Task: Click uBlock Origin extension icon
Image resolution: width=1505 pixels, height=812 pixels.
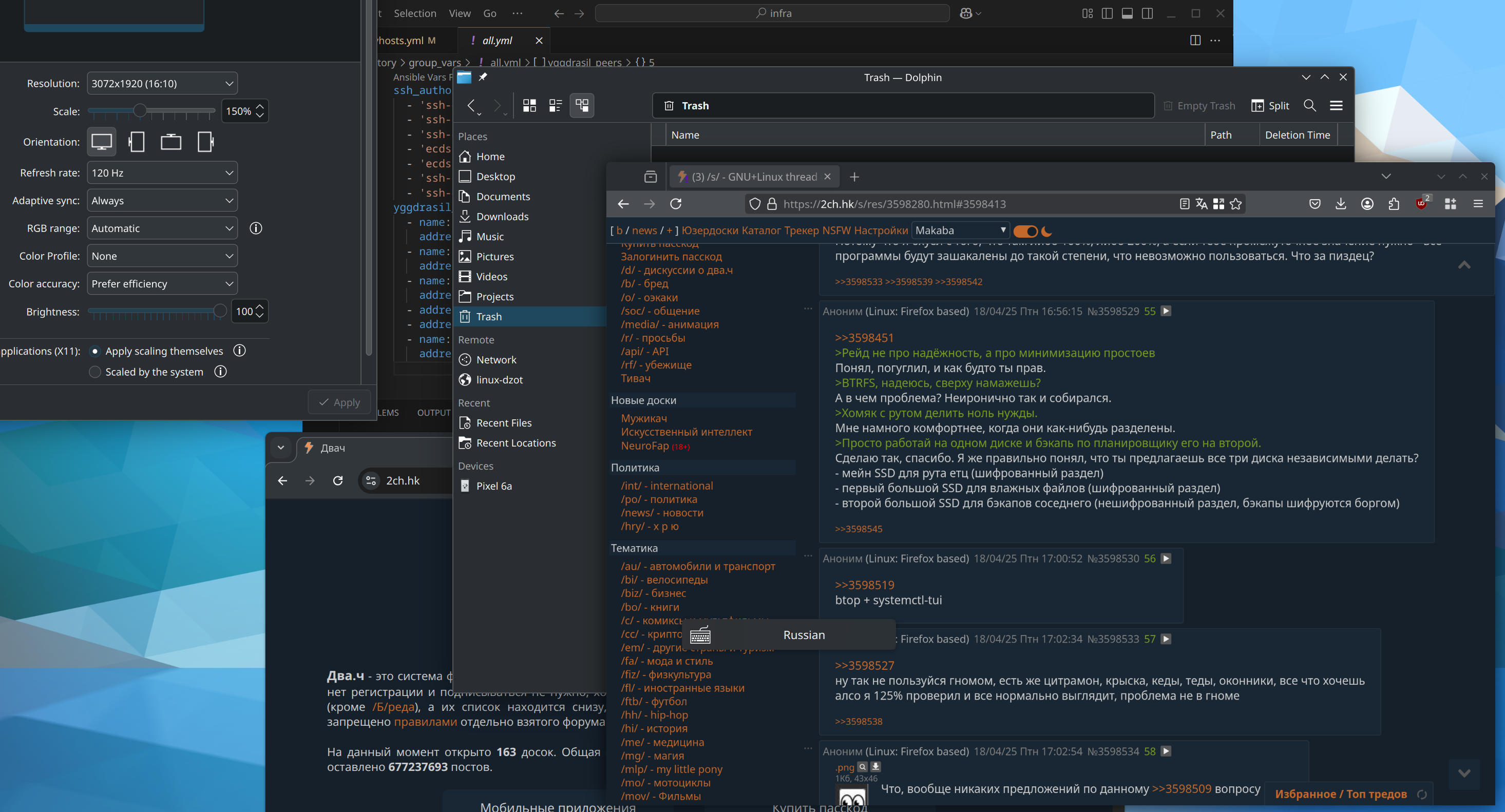Action: 1421,204
